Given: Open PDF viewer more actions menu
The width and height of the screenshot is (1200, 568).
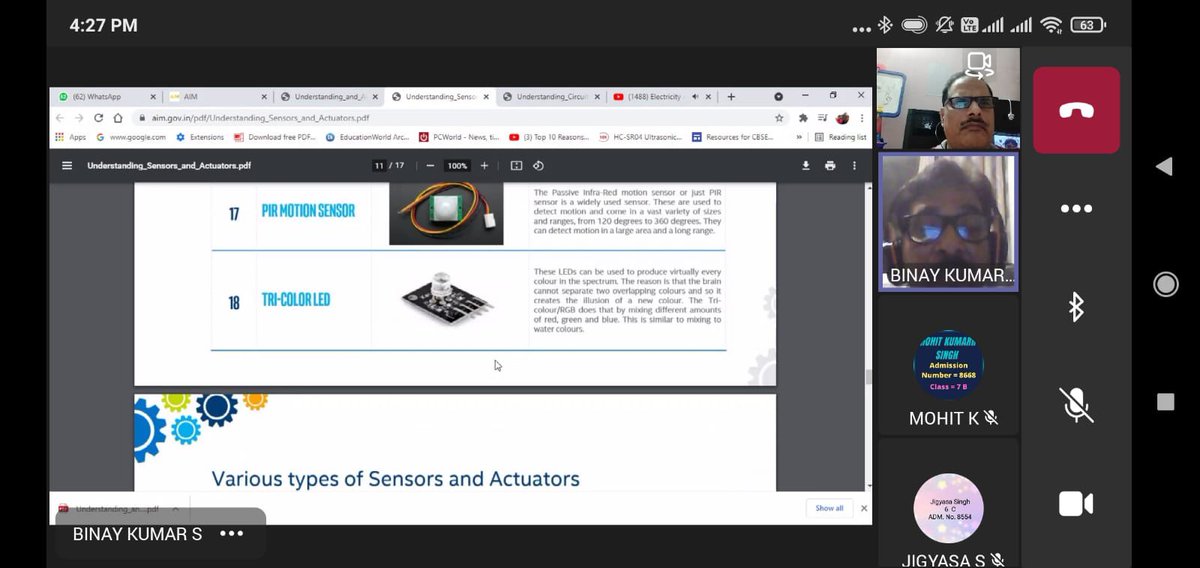Looking at the screenshot, I should pyautogui.click(x=854, y=165).
